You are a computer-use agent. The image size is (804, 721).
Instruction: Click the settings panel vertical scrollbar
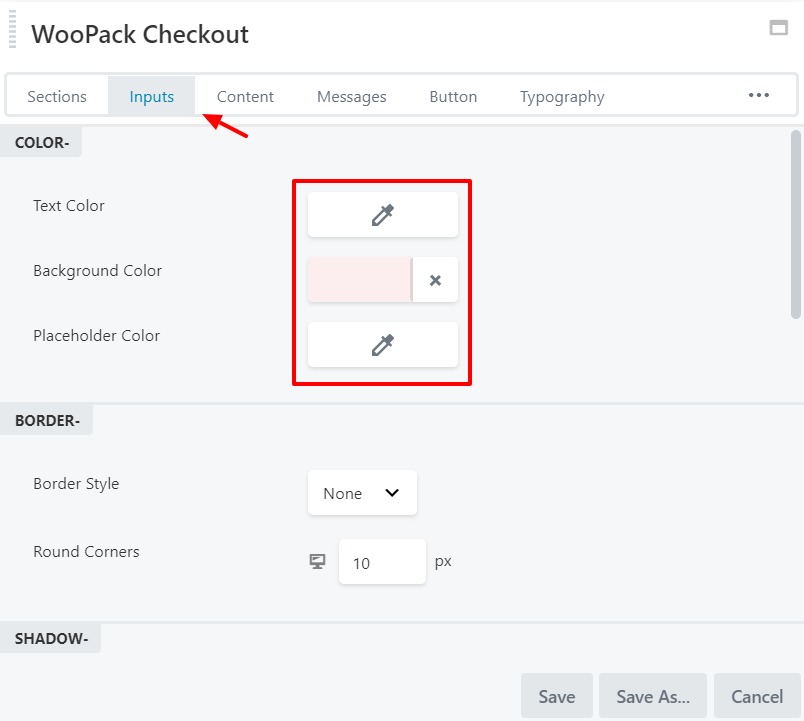click(x=796, y=225)
